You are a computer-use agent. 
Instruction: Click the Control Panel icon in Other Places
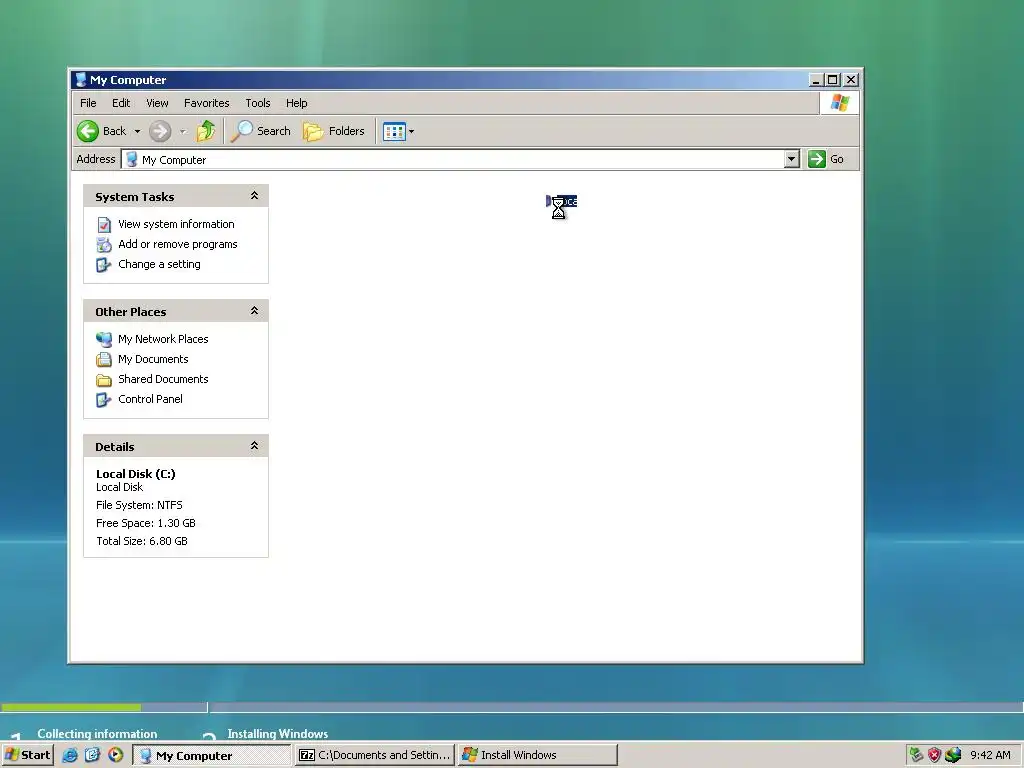(x=104, y=400)
